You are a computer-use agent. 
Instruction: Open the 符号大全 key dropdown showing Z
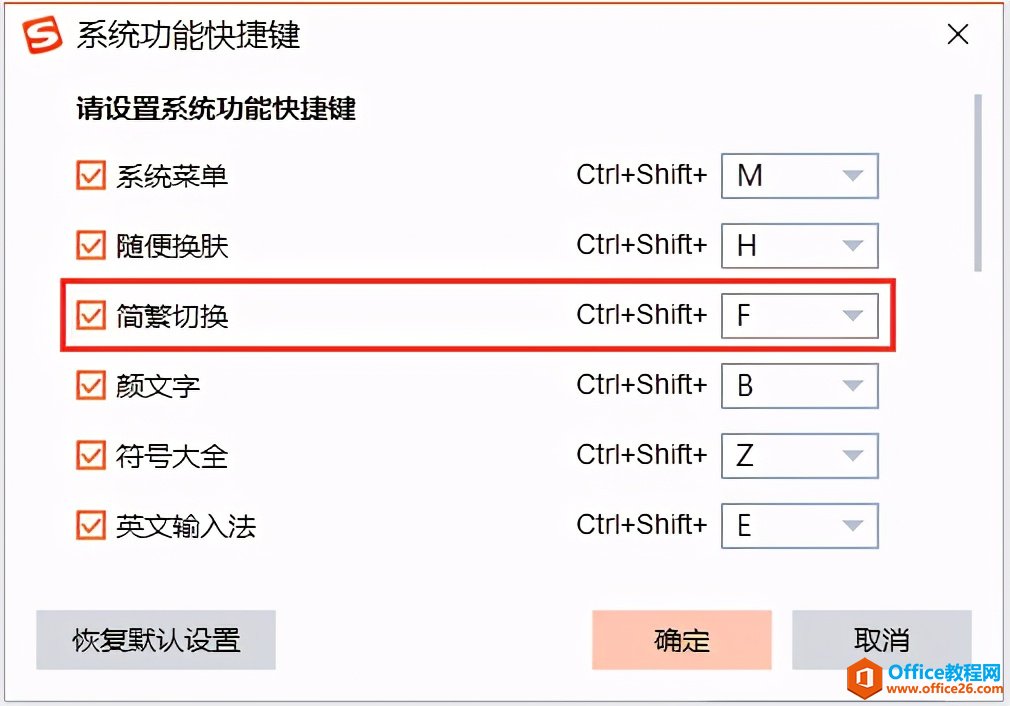click(x=799, y=455)
